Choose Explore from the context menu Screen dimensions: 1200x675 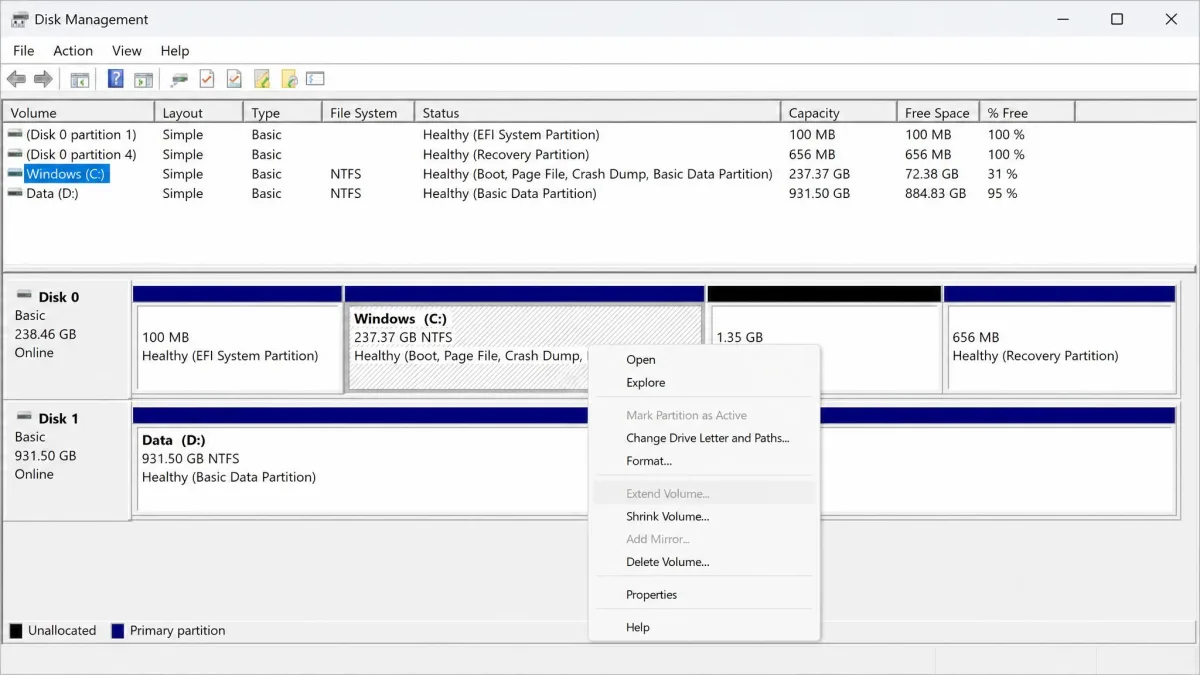704,383
